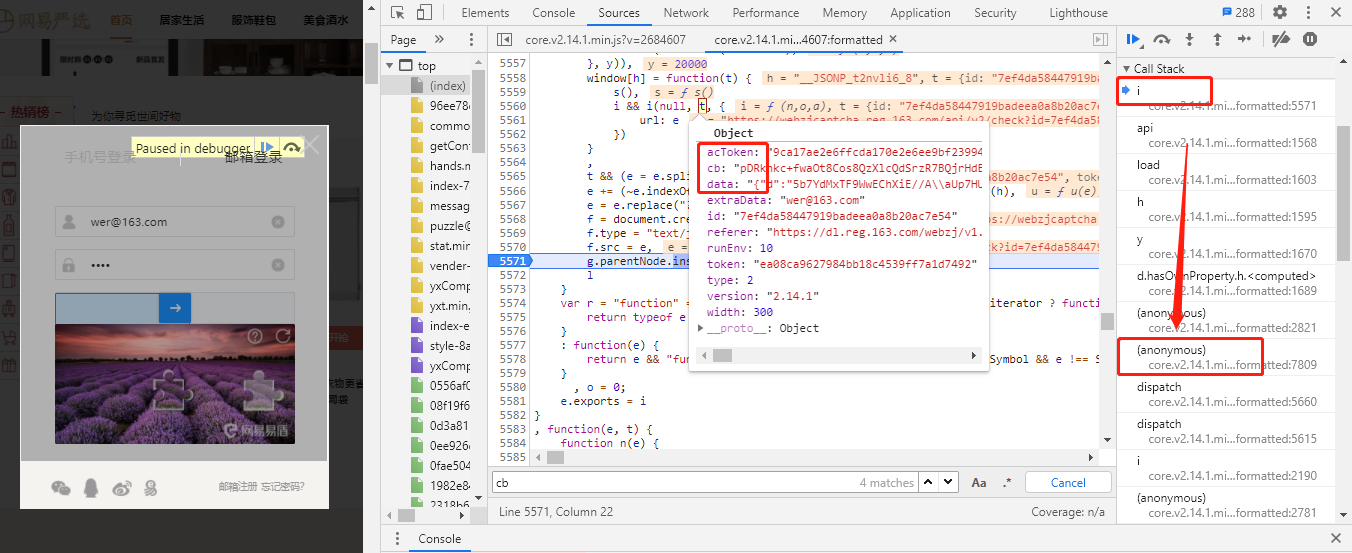Toggle the device toolbar icon
Viewport: 1352px width, 553px height.
tap(424, 13)
